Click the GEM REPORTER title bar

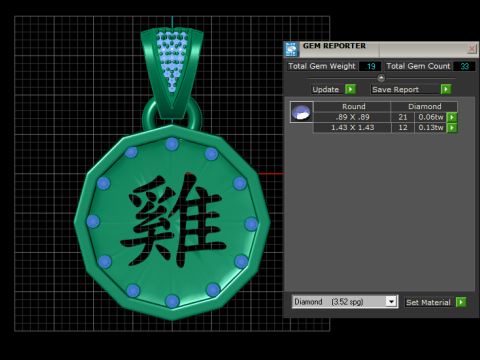[382, 49]
